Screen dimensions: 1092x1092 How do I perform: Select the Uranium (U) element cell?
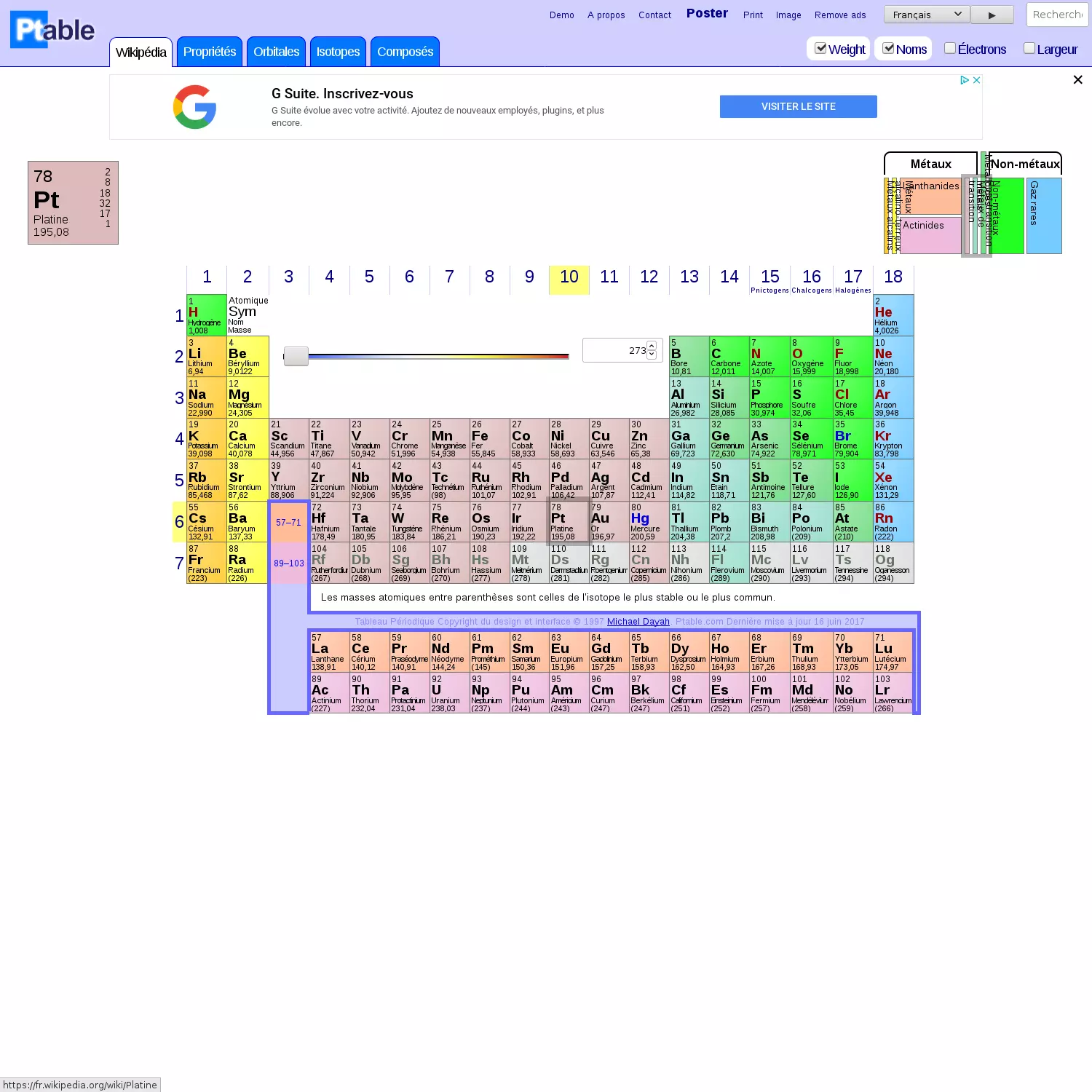449,693
